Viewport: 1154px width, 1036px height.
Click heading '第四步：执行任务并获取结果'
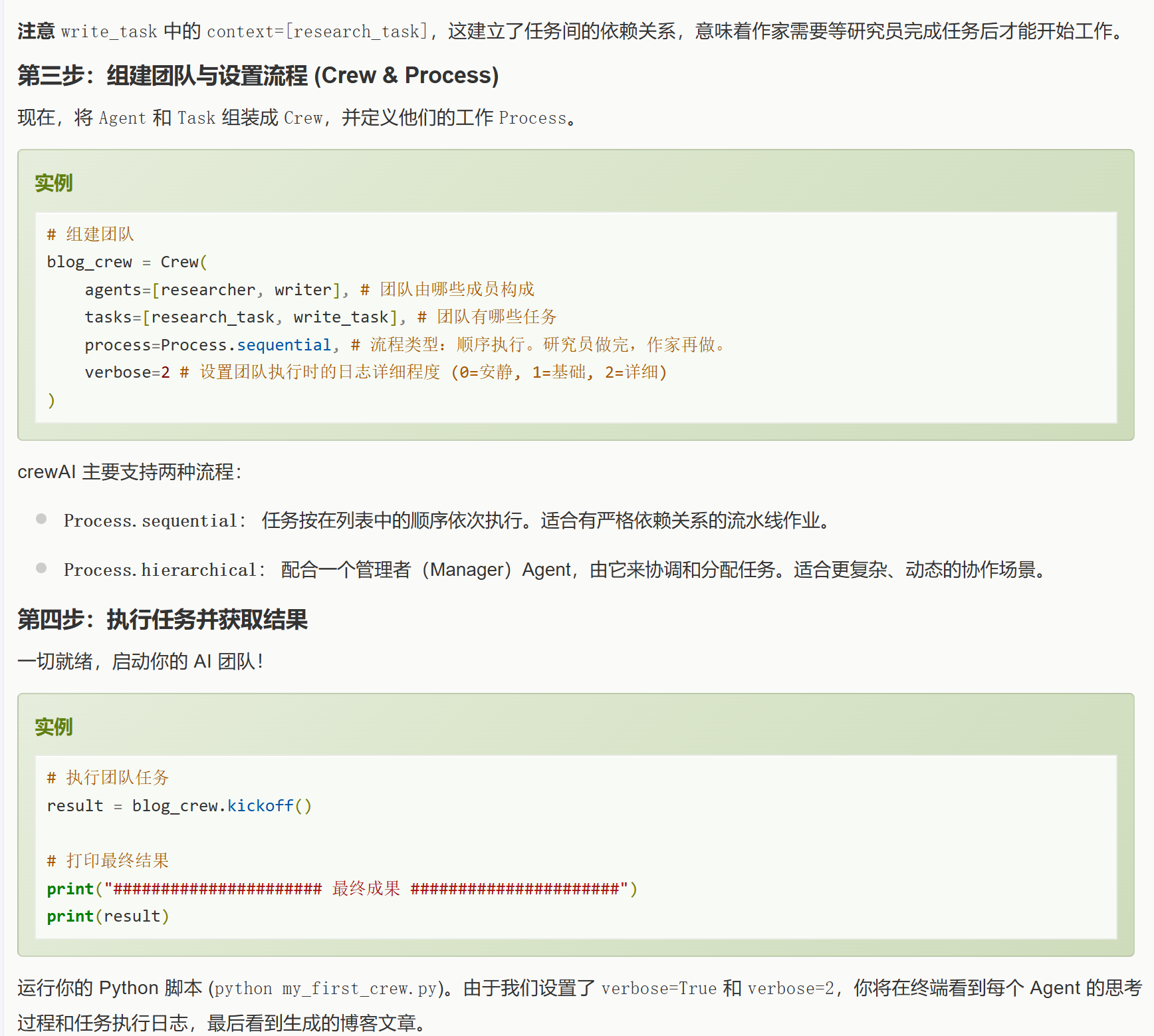(x=163, y=620)
